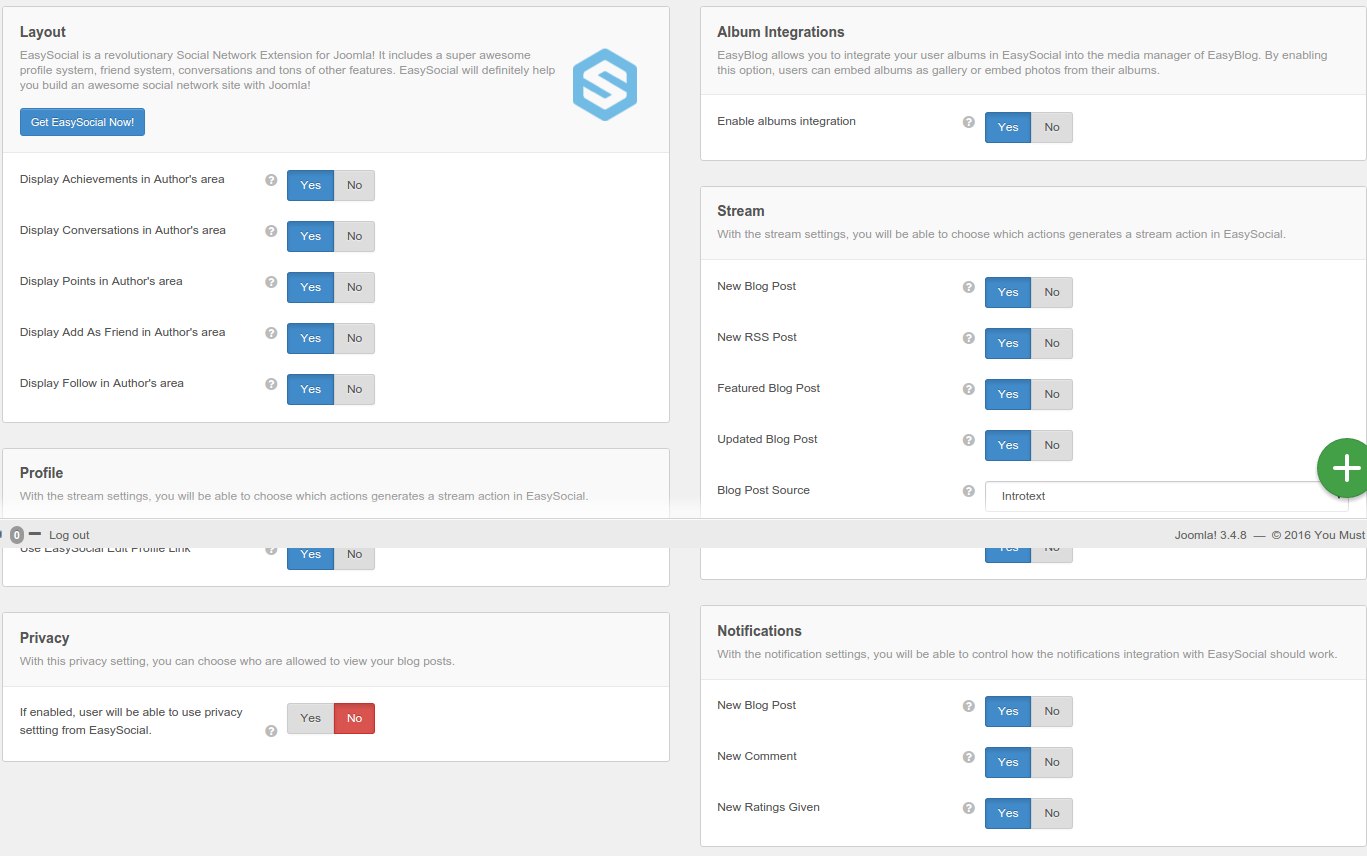Click the Stream section heading

click(x=741, y=211)
